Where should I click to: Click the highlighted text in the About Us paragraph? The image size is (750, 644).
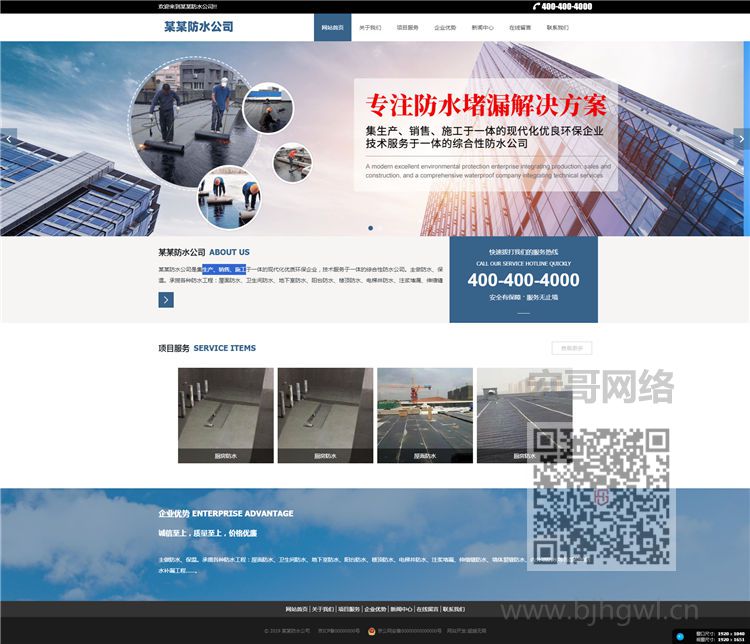[224, 269]
